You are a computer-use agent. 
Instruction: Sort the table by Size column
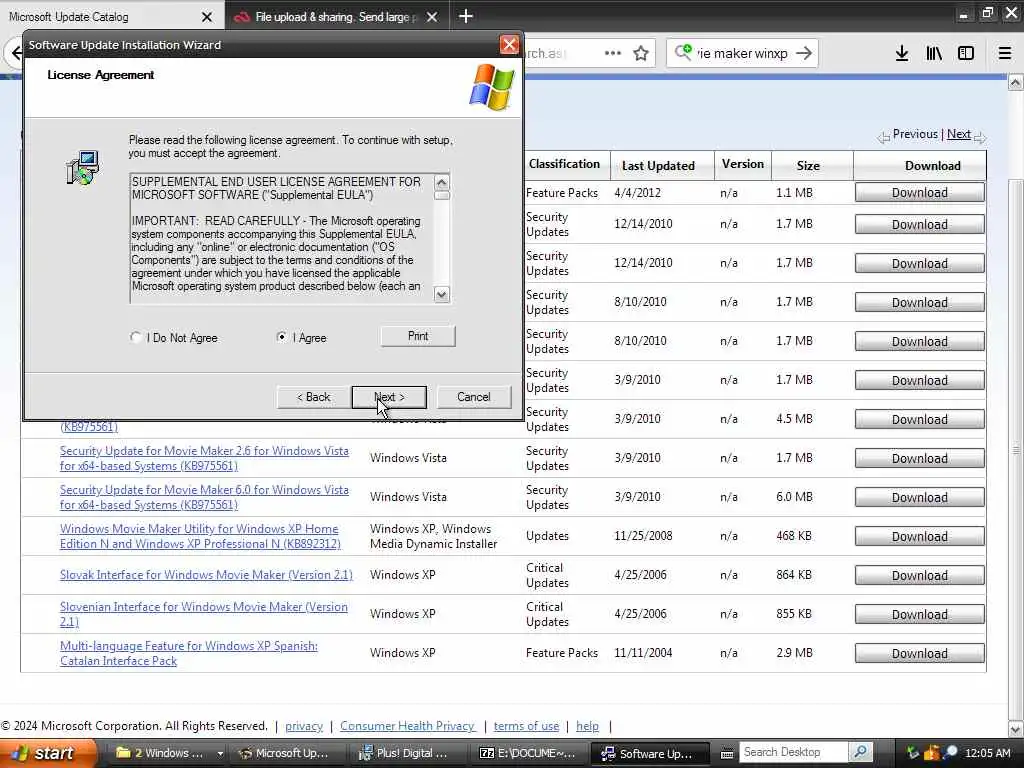(808, 166)
